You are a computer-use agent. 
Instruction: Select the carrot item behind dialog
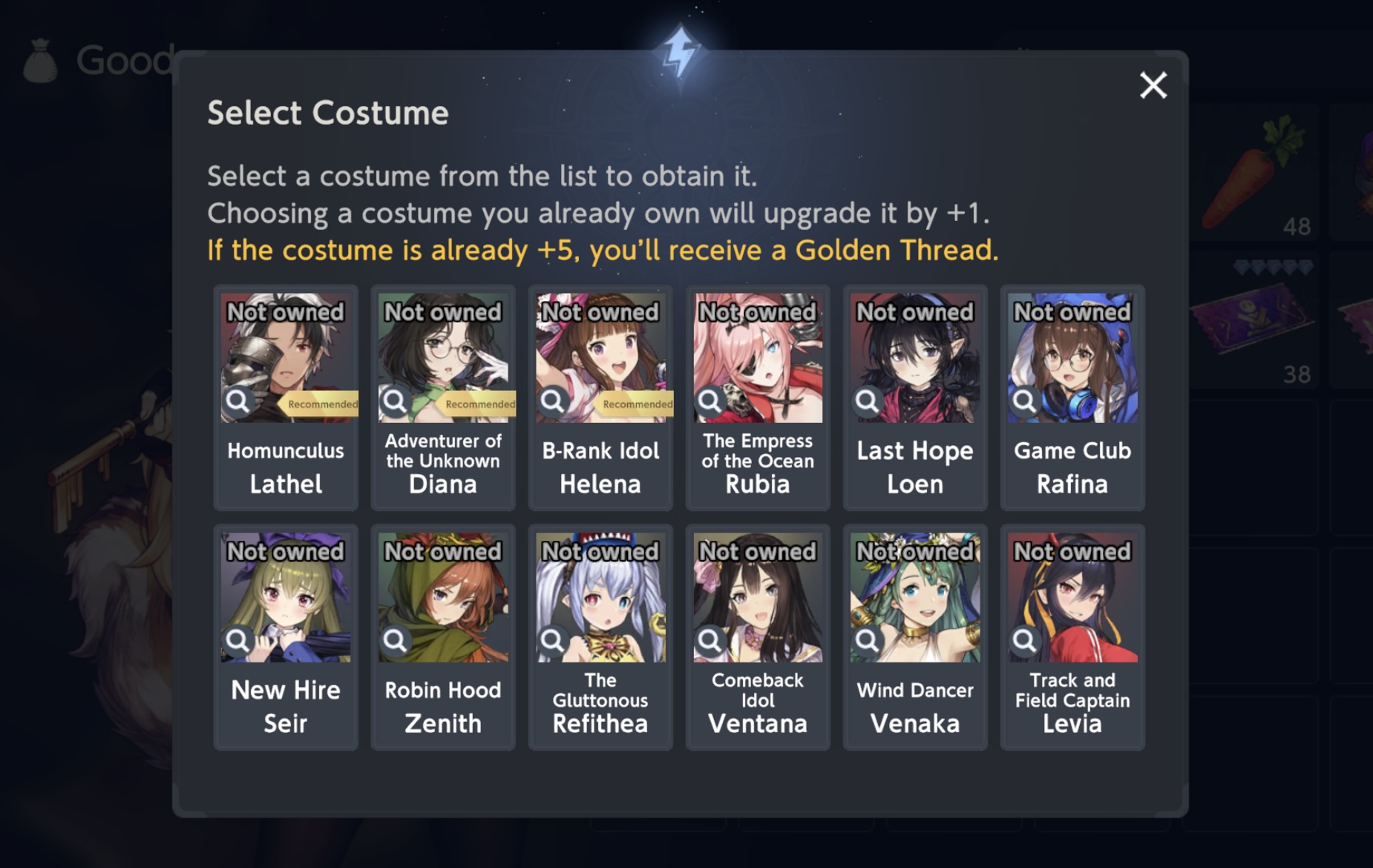click(1252, 171)
